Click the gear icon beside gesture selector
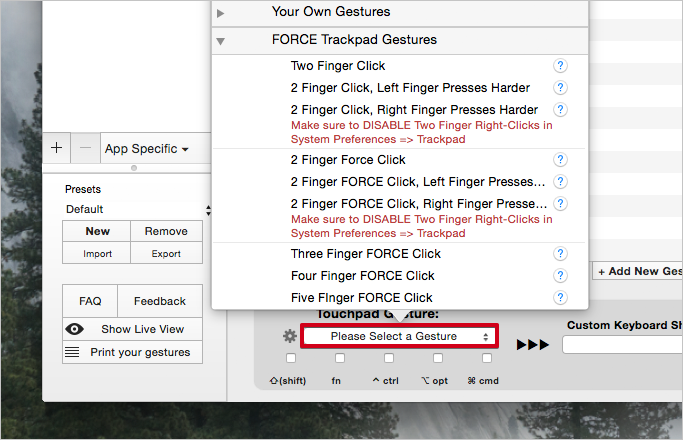 tap(290, 336)
